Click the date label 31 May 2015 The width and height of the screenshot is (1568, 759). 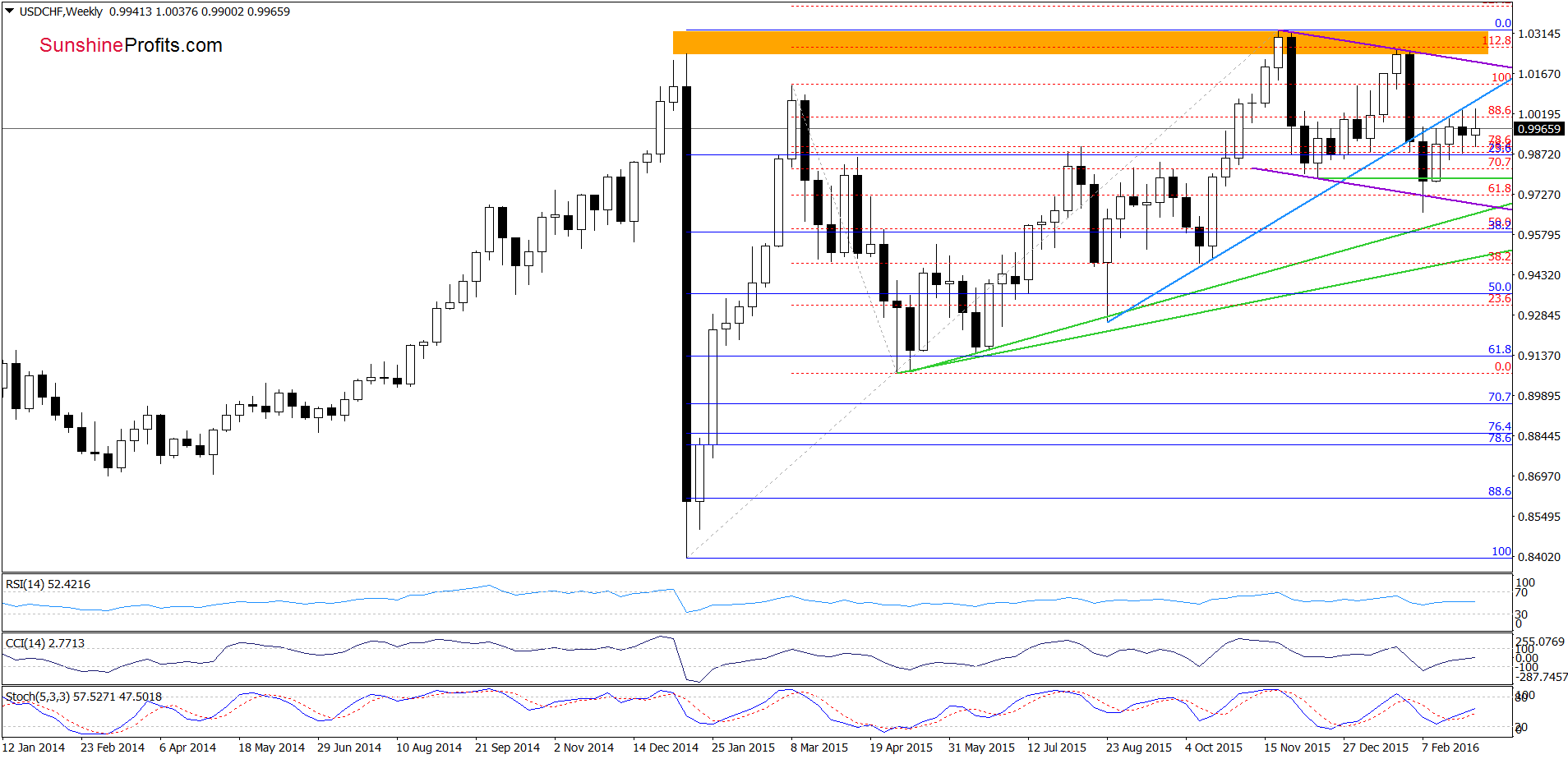[981, 747]
